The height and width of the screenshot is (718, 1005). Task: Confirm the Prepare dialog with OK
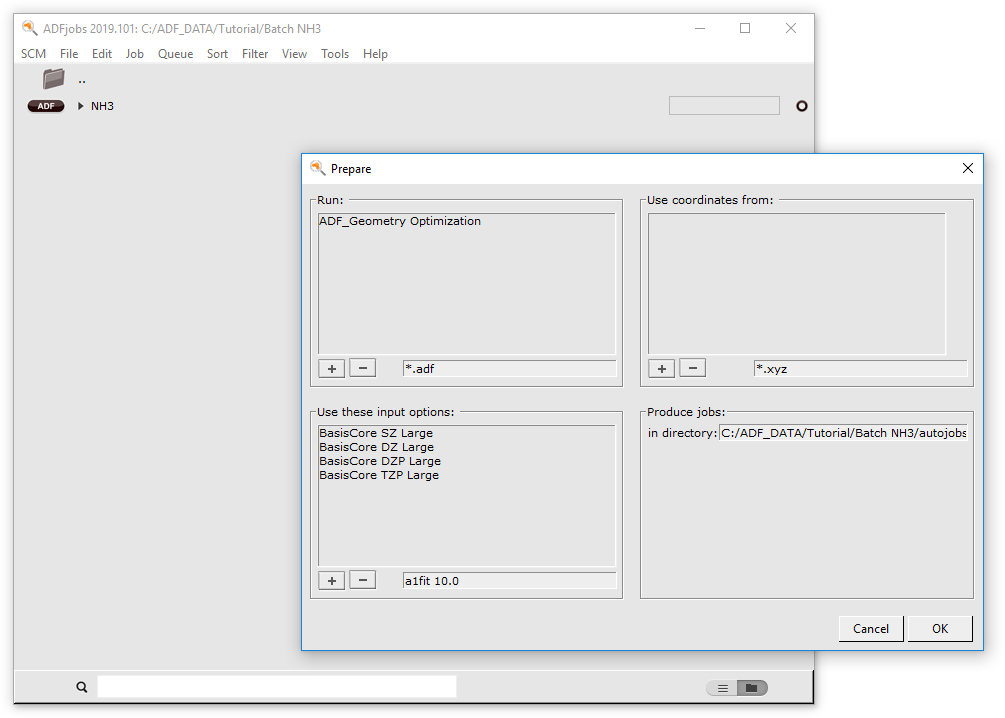point(939,628)
